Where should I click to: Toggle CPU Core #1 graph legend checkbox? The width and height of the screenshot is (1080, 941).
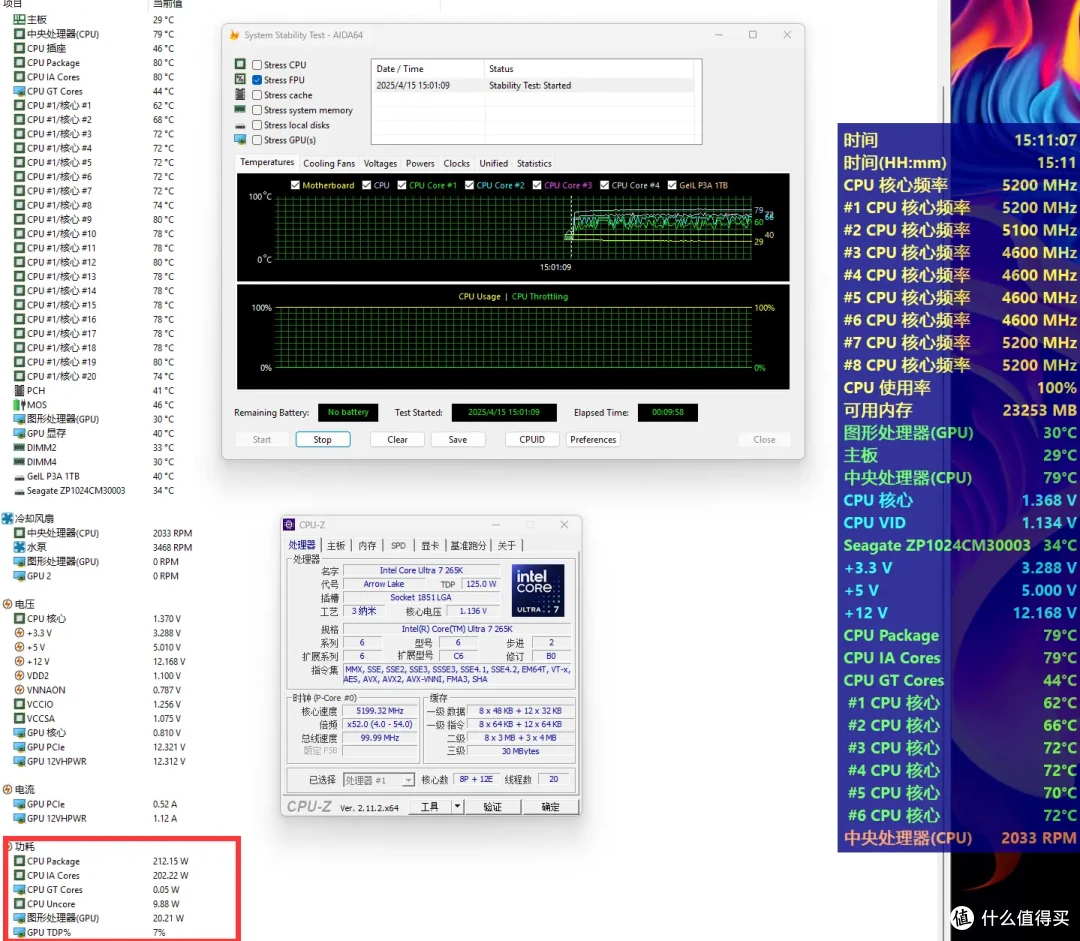[402, 185]
